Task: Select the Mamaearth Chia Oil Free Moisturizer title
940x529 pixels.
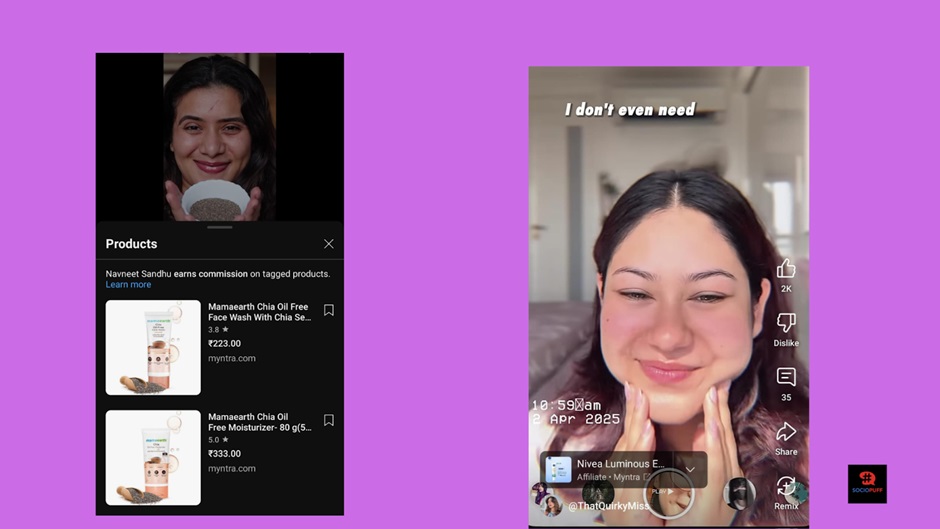Action: (260, 422)
